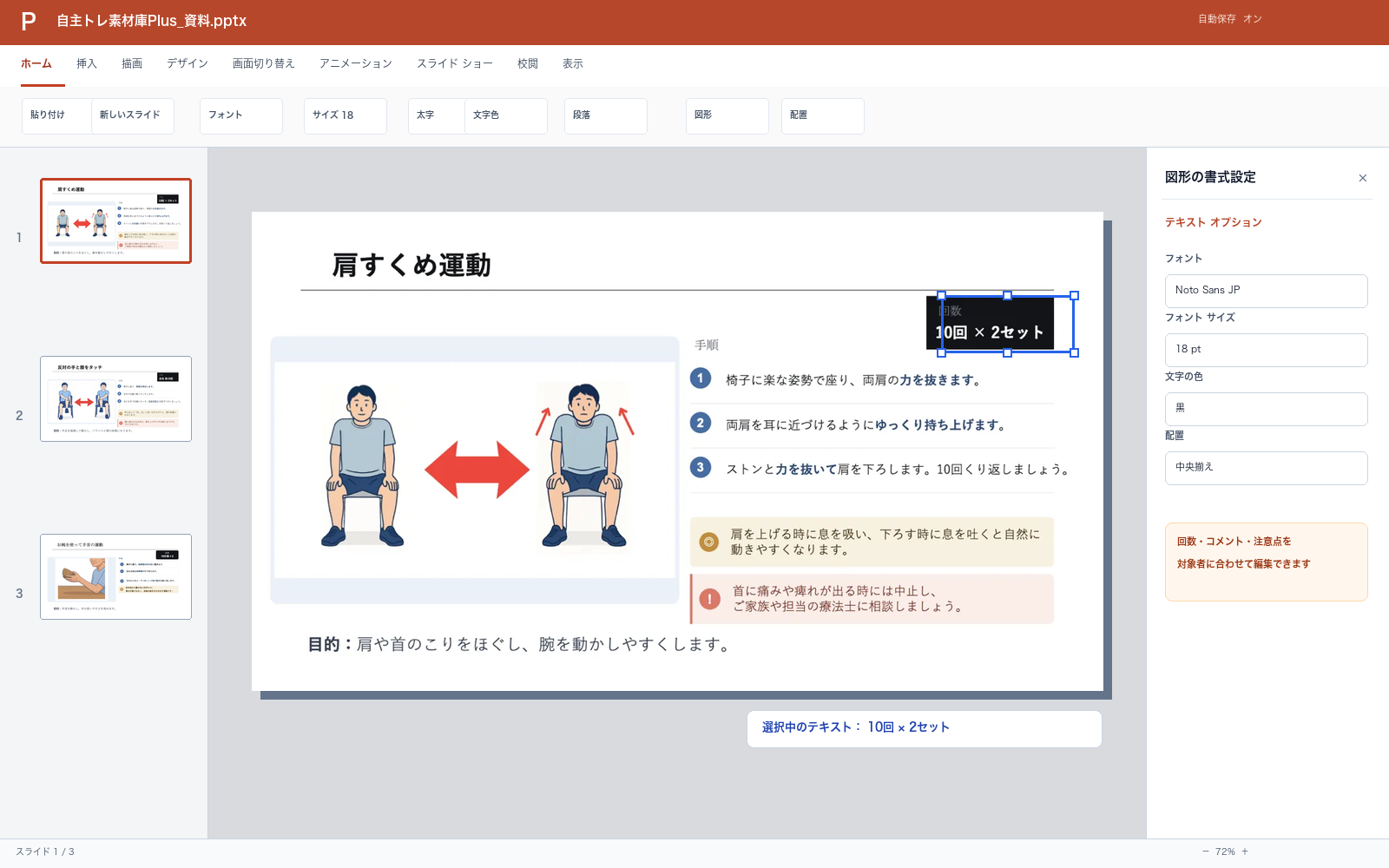Close the 図形の書式設定 panel
The height and width of the screenshot is (868, 1389).
[x=1363, y=178]
